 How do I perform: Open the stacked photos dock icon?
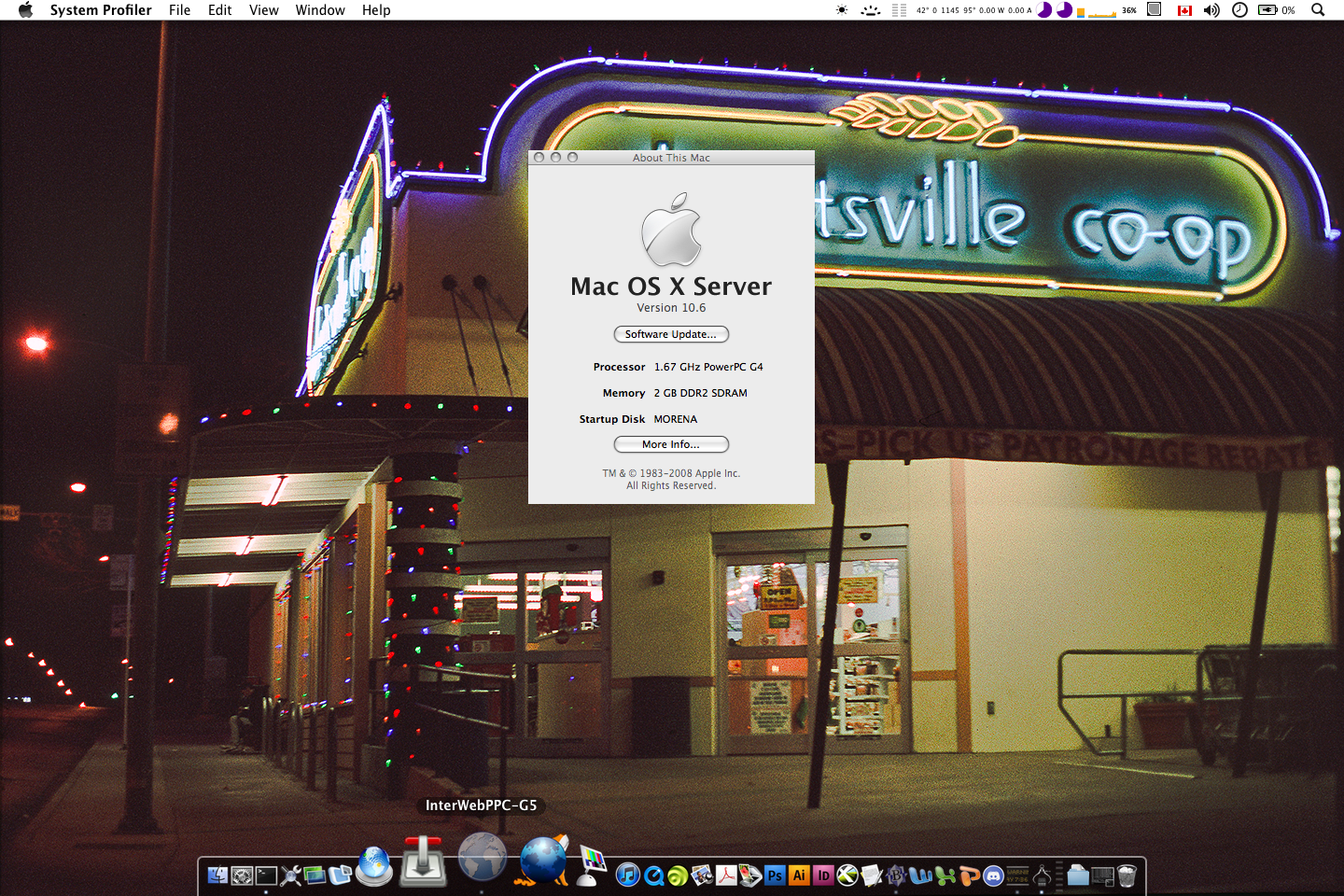(315, 875)
